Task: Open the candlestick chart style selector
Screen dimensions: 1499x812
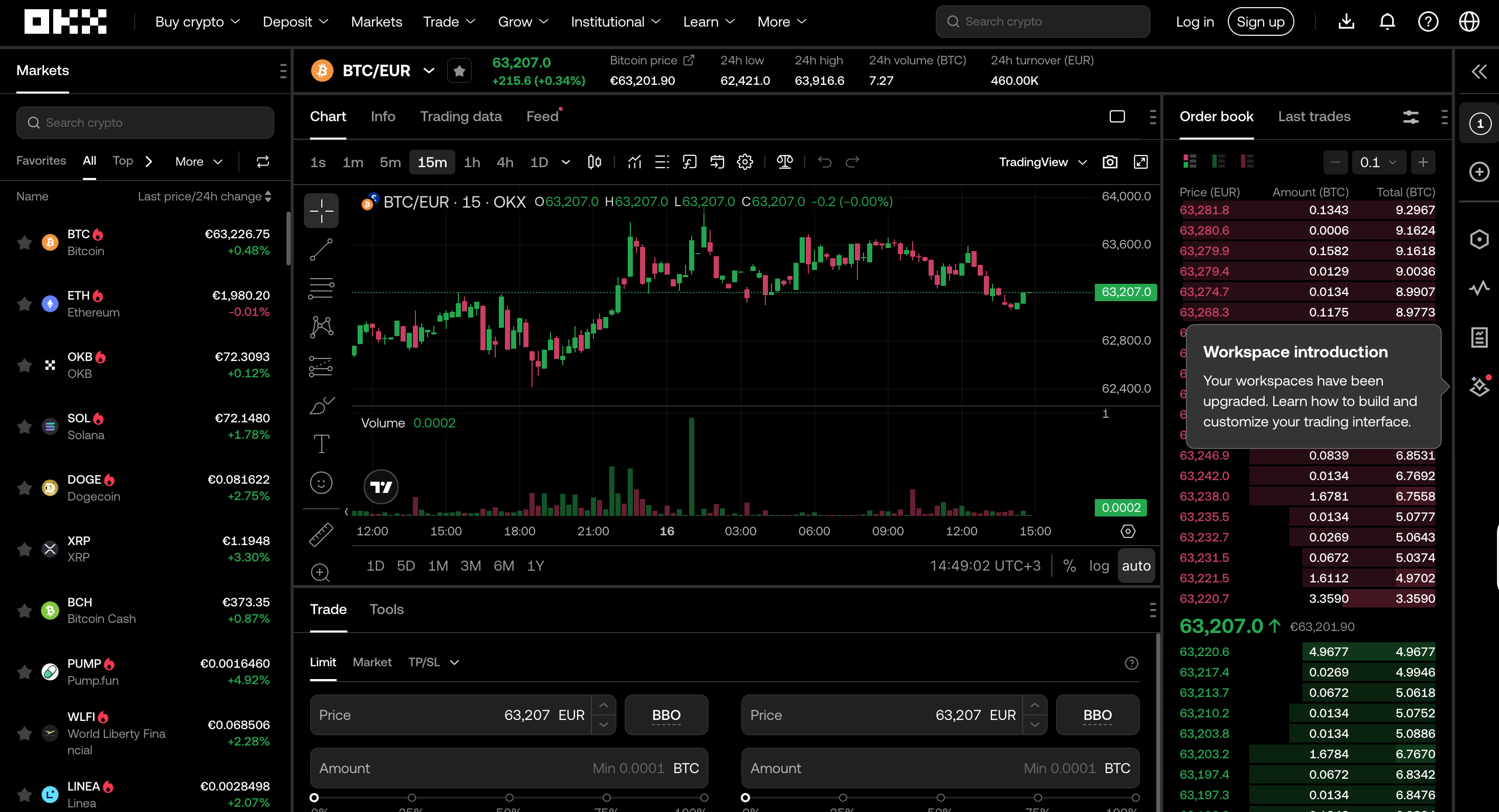Action: (594, 162)
